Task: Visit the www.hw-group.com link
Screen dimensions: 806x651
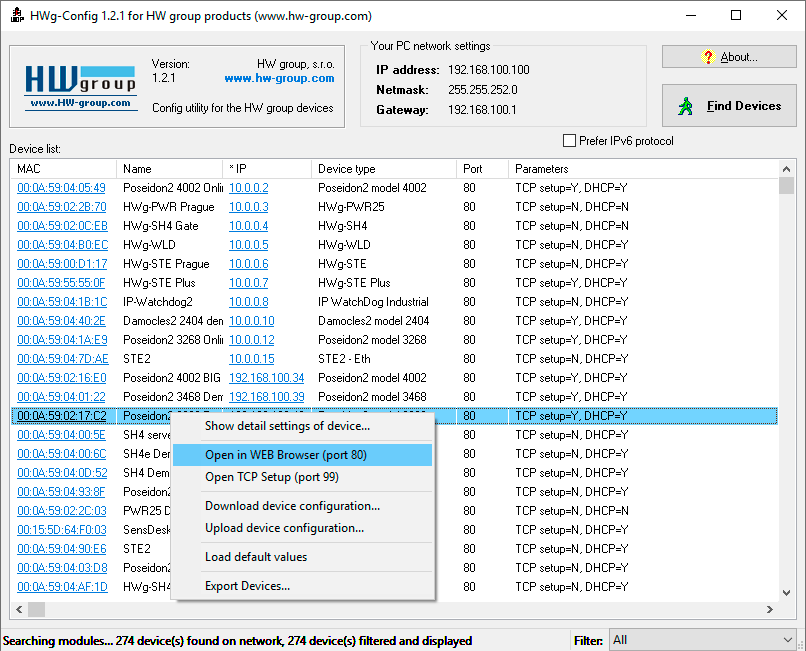Action: pyautogui.click(x=279, y=78)
